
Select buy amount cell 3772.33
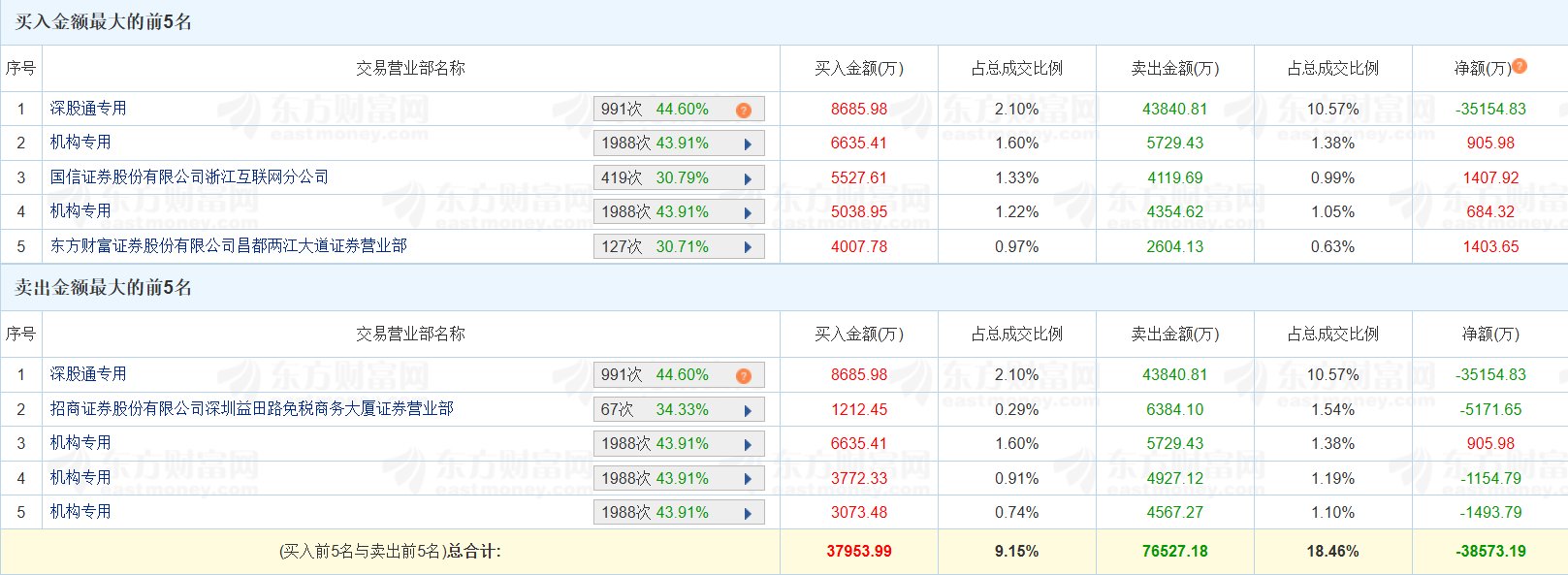click(859, 478)
